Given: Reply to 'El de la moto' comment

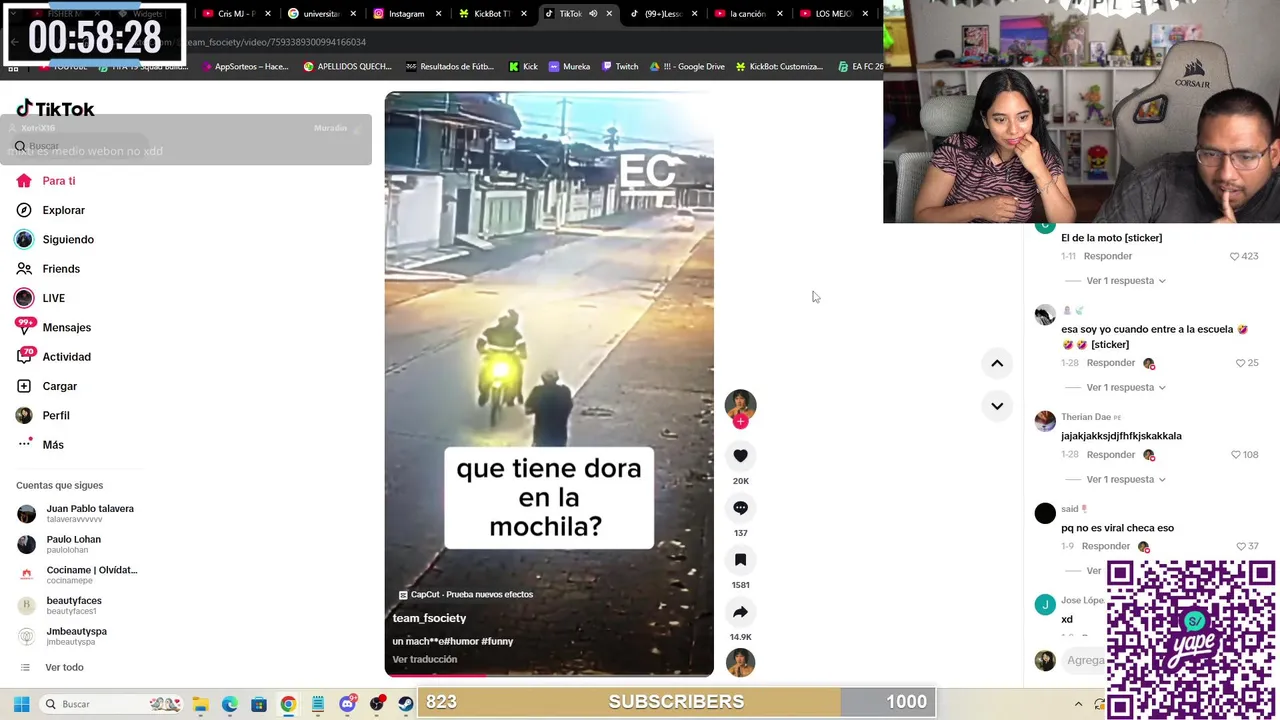Looking at the screenshot, I should tap(1108, 257).
